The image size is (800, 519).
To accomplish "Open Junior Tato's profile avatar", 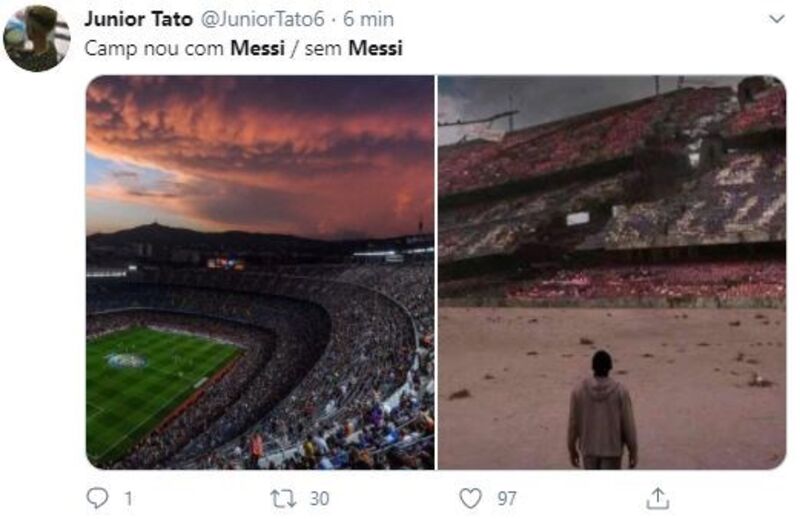I will [x=36, y=38].
